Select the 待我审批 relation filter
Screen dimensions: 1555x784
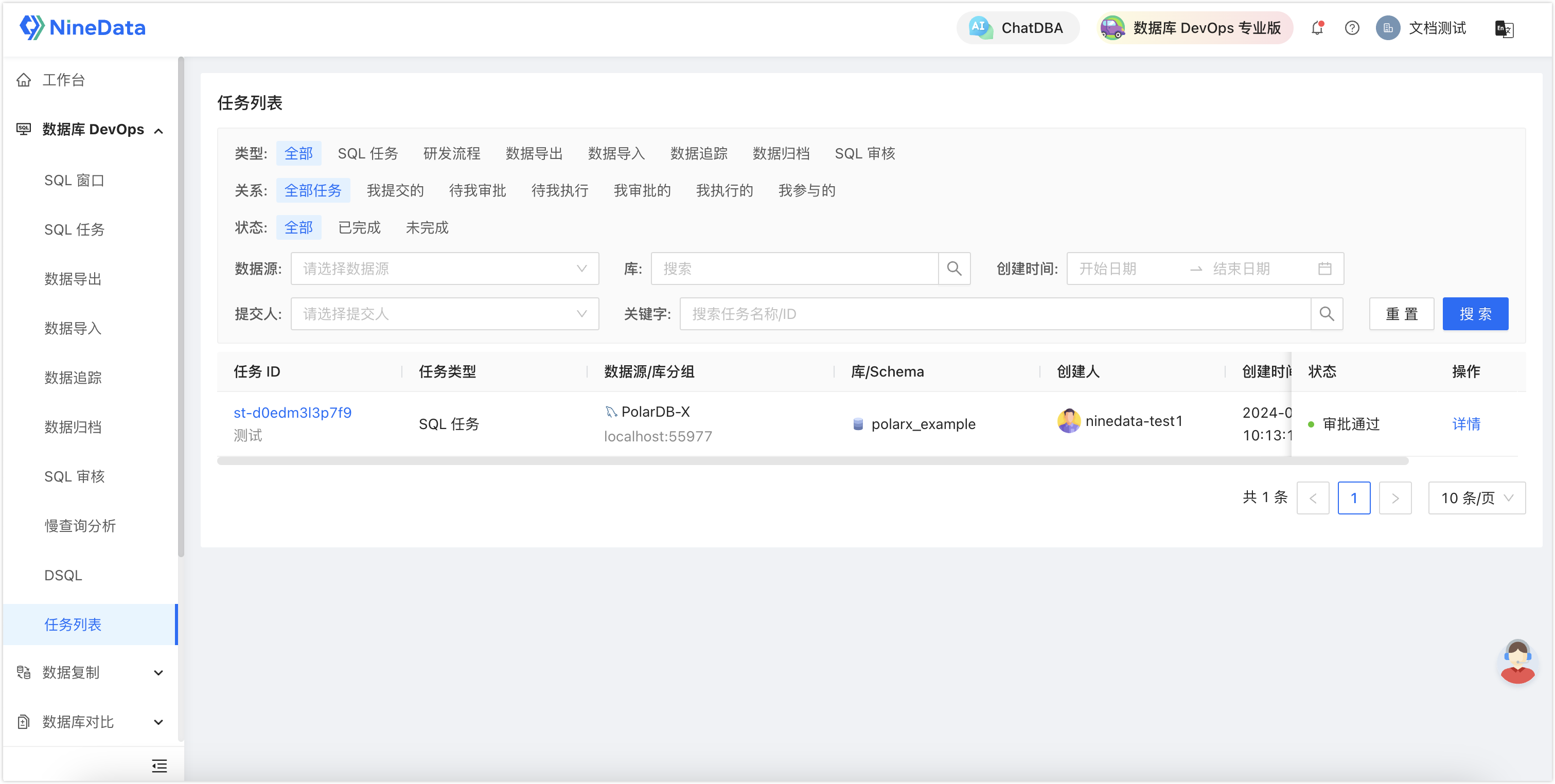coord(477,191)
